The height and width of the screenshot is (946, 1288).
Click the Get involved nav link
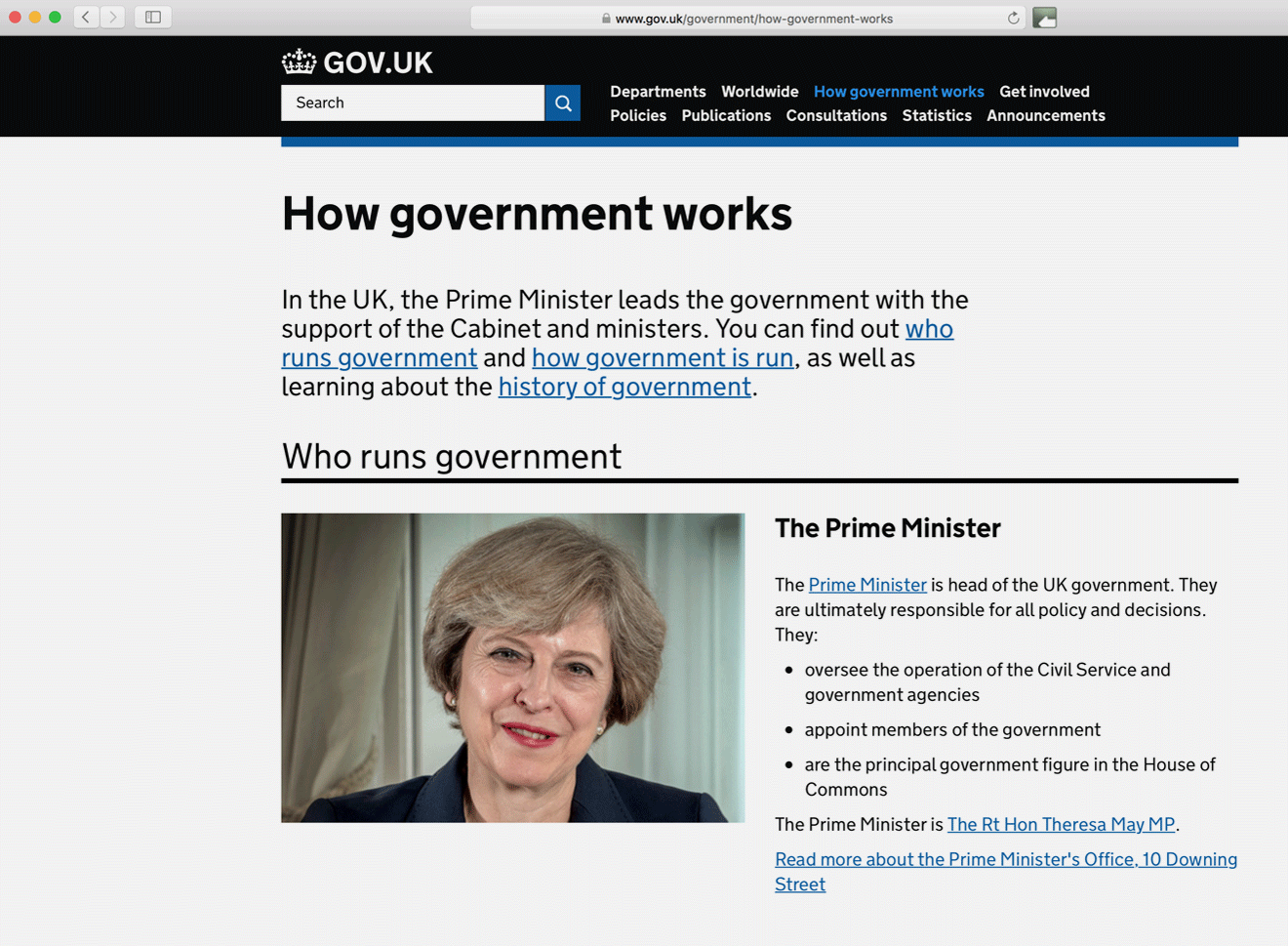click(1044, 92)
